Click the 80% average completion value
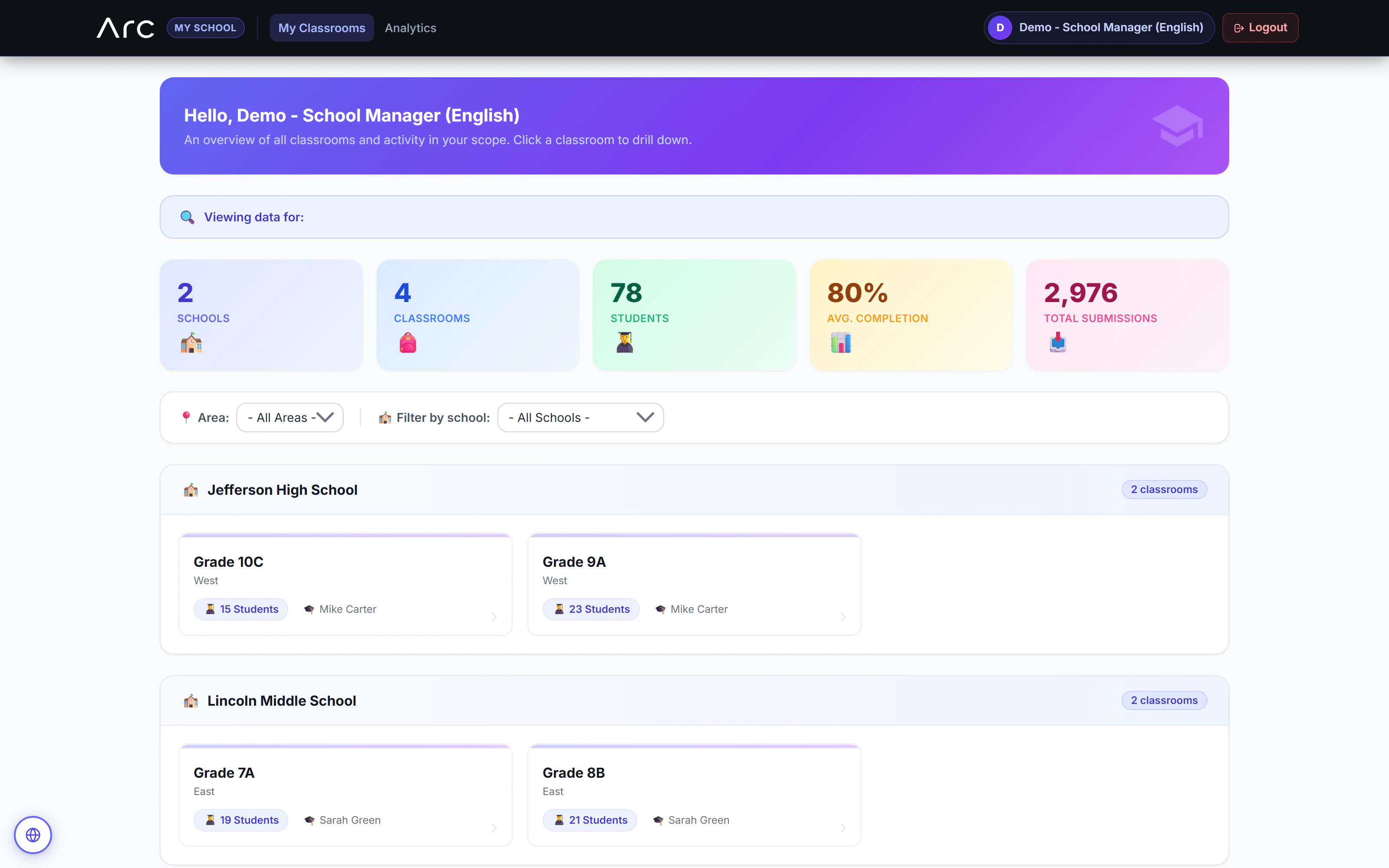The height and width of the screenshot is (868, 1389). pos(858,293)
